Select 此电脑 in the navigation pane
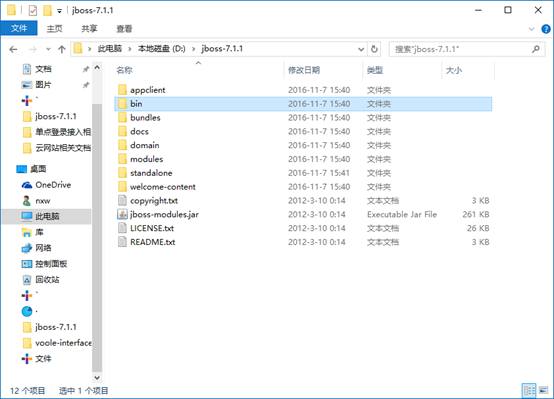 [47, 216]
